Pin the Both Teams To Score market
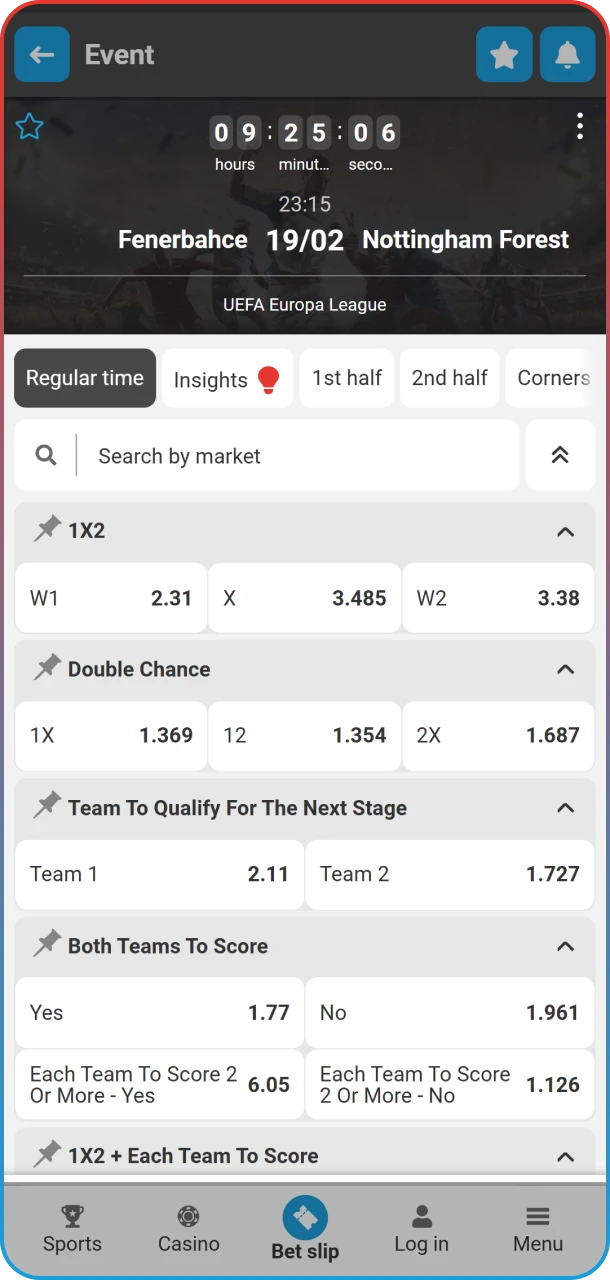The width and height of the screenshot is (610, 1280). (45, 945)
